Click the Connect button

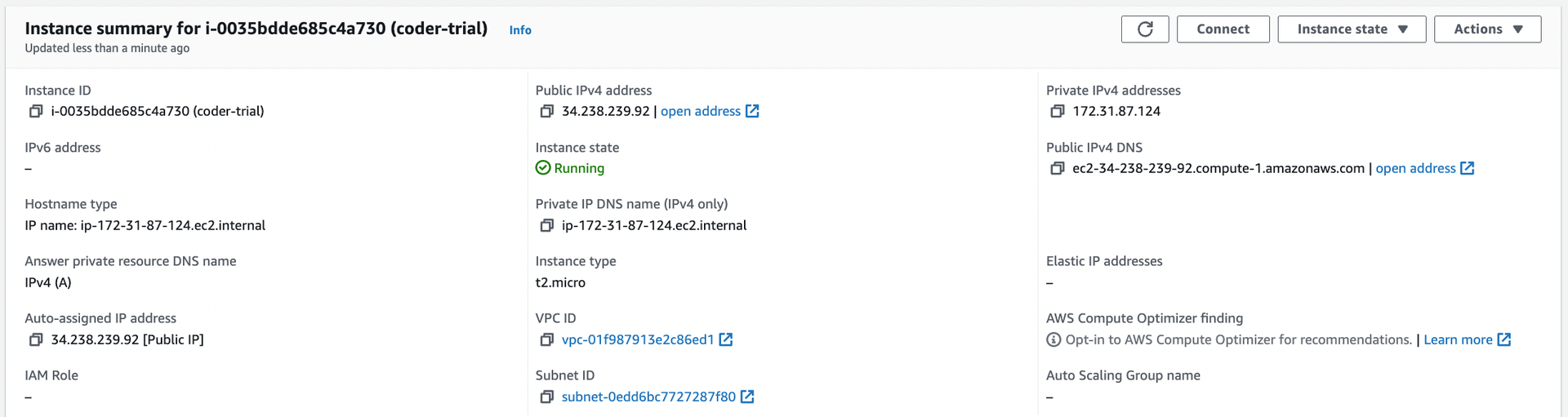1223,29
